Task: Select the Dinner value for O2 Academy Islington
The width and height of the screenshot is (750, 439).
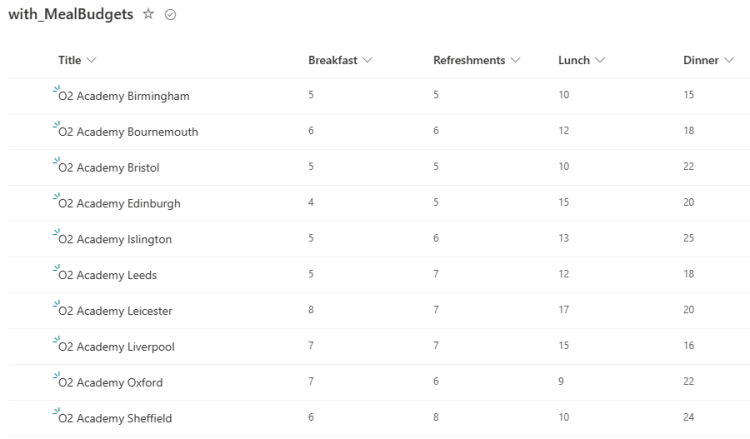Action: pyautogui.click(x=688, y=239)
